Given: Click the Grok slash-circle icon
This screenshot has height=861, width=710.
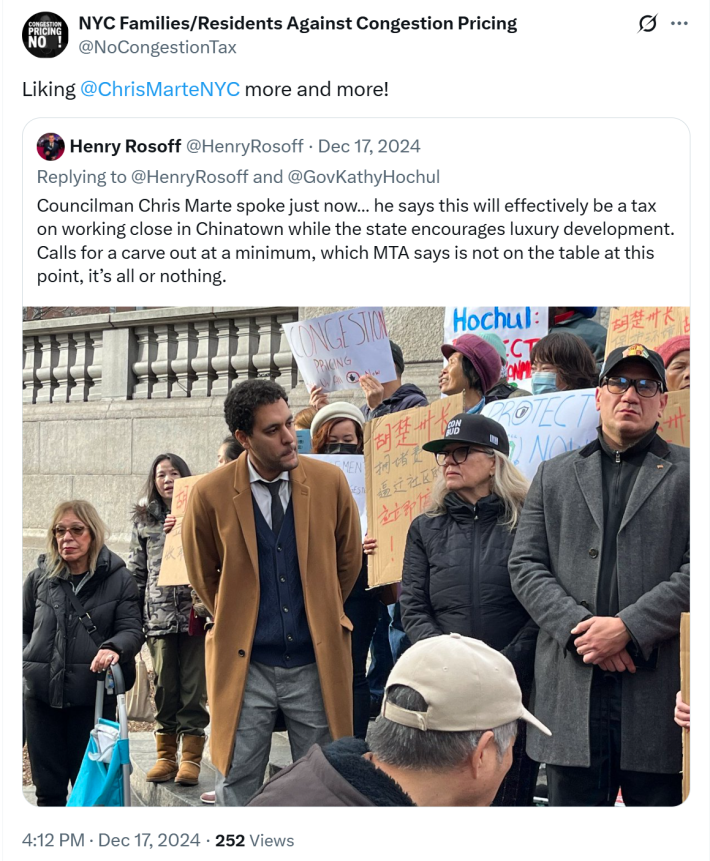Looking at the screenshot, I should 647,24.
